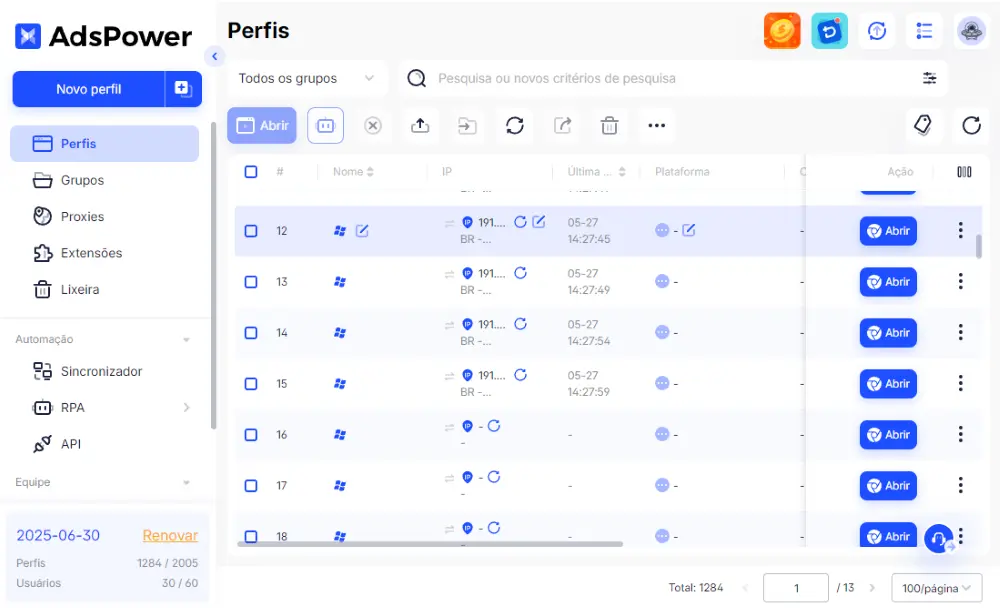Open the task list icon in header
Screen dimensions: 1000x608
point(924,31)
